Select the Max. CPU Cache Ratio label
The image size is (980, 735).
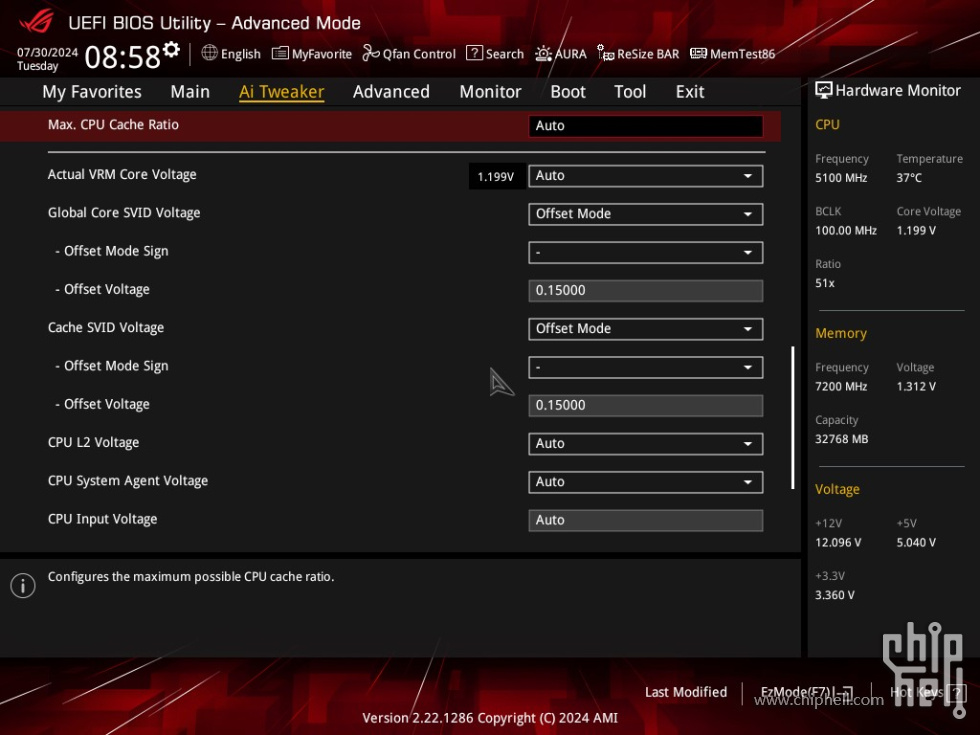[x=113, y=124]
